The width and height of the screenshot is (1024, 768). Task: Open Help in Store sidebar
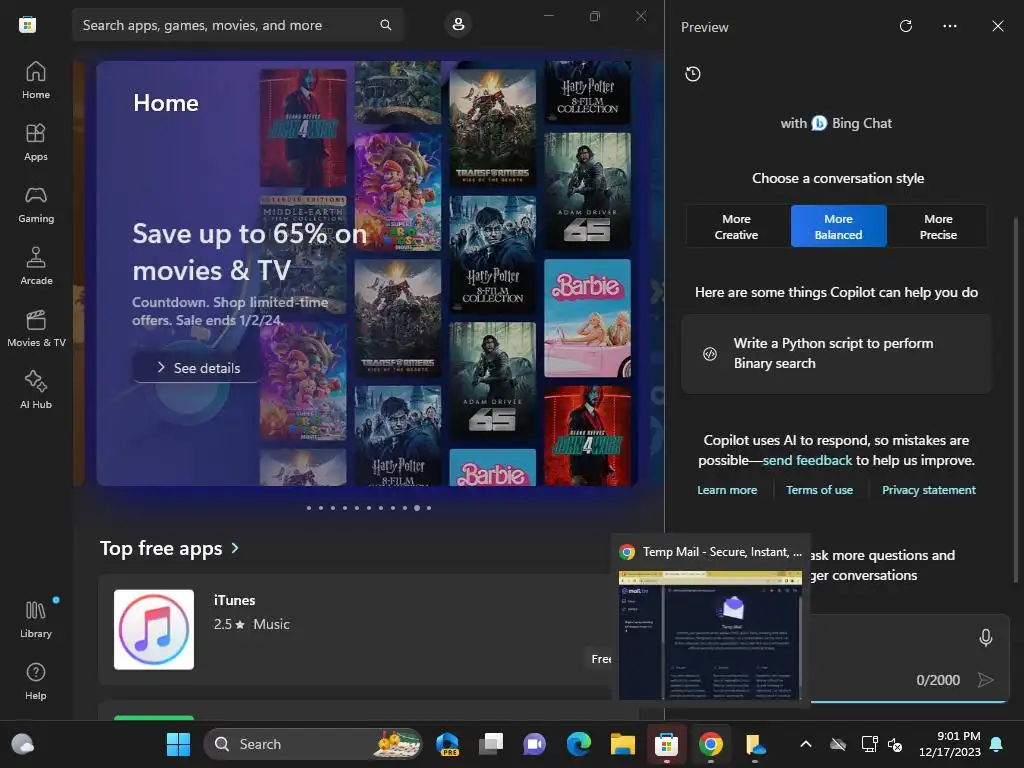tap(36, 681)
